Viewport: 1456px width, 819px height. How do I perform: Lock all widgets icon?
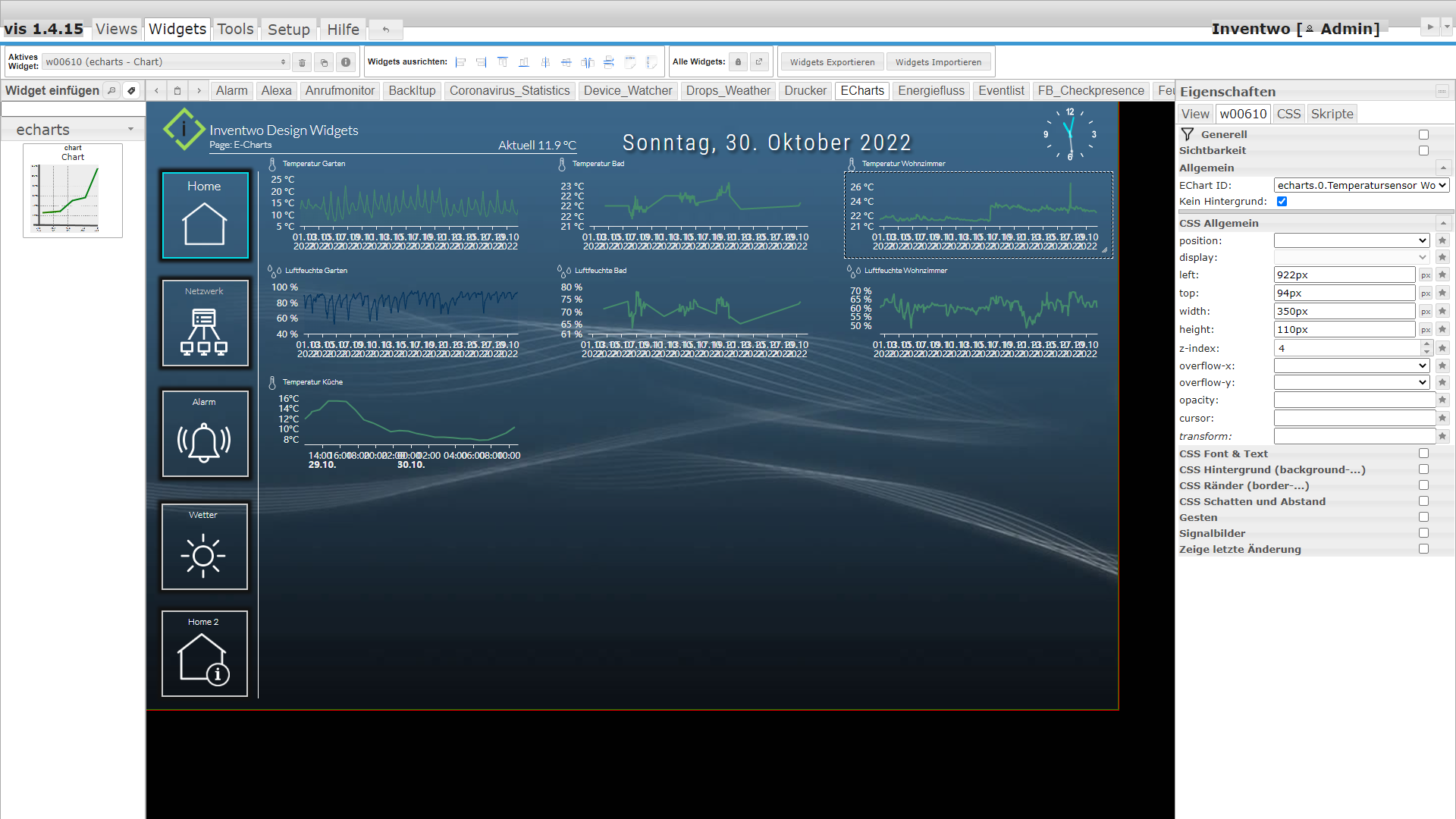tap(738, 62)
